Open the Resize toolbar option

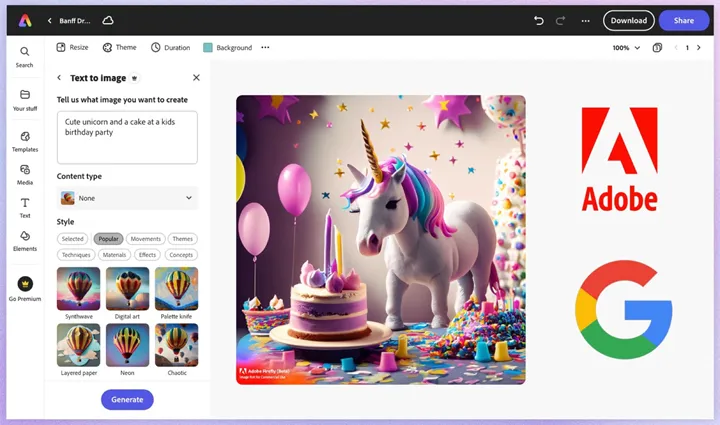click(72, 47)
